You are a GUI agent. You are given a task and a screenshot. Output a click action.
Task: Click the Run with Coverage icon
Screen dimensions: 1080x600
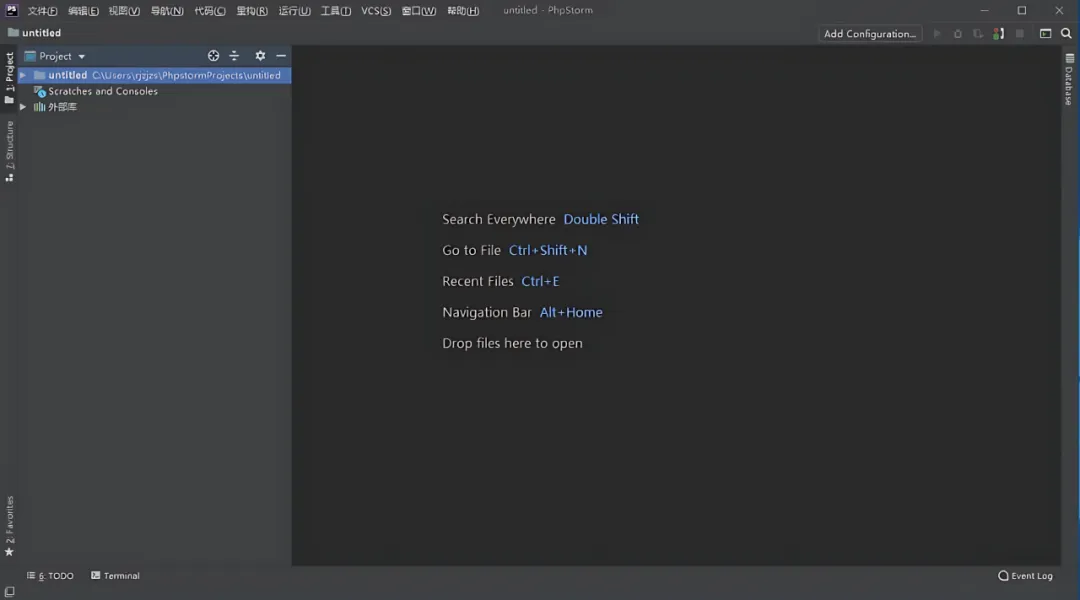(x=978, y=33)
